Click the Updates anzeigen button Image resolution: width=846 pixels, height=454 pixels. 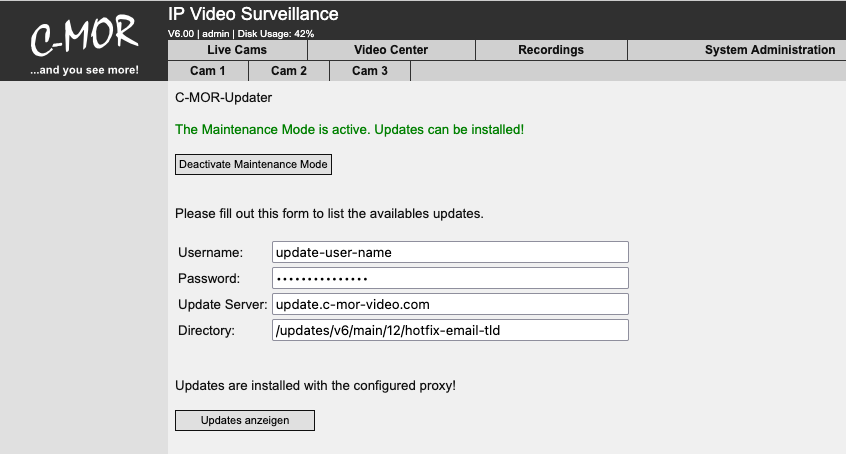[x=245, y=420]
